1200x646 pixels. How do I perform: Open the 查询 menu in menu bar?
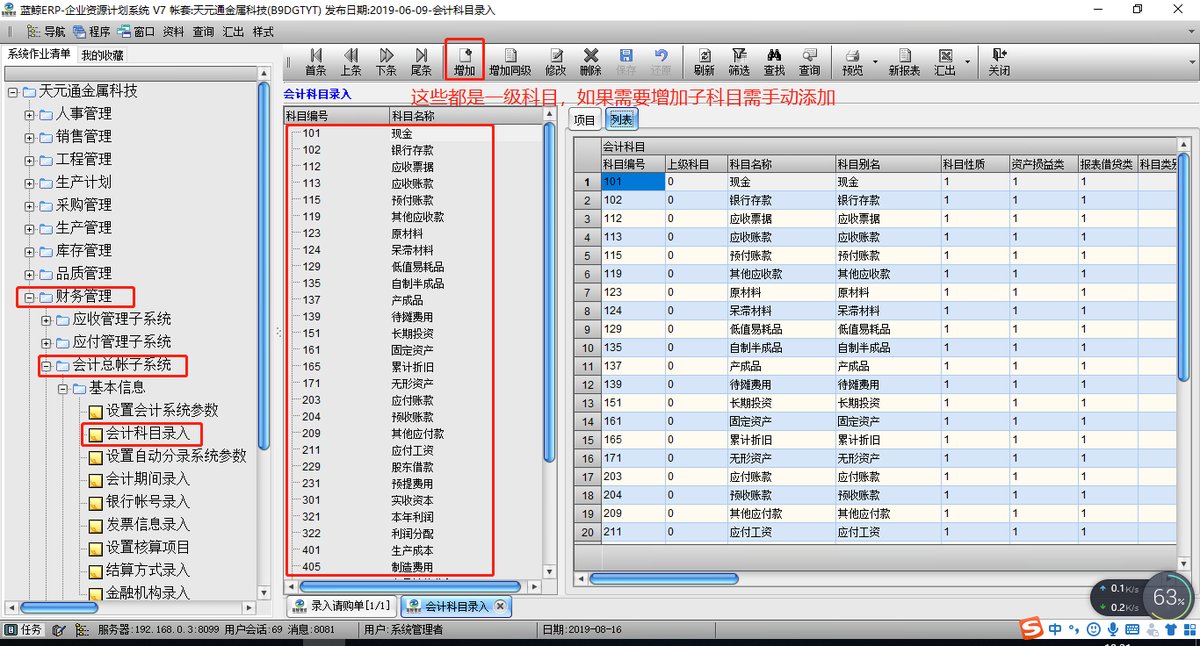[203, 31]
